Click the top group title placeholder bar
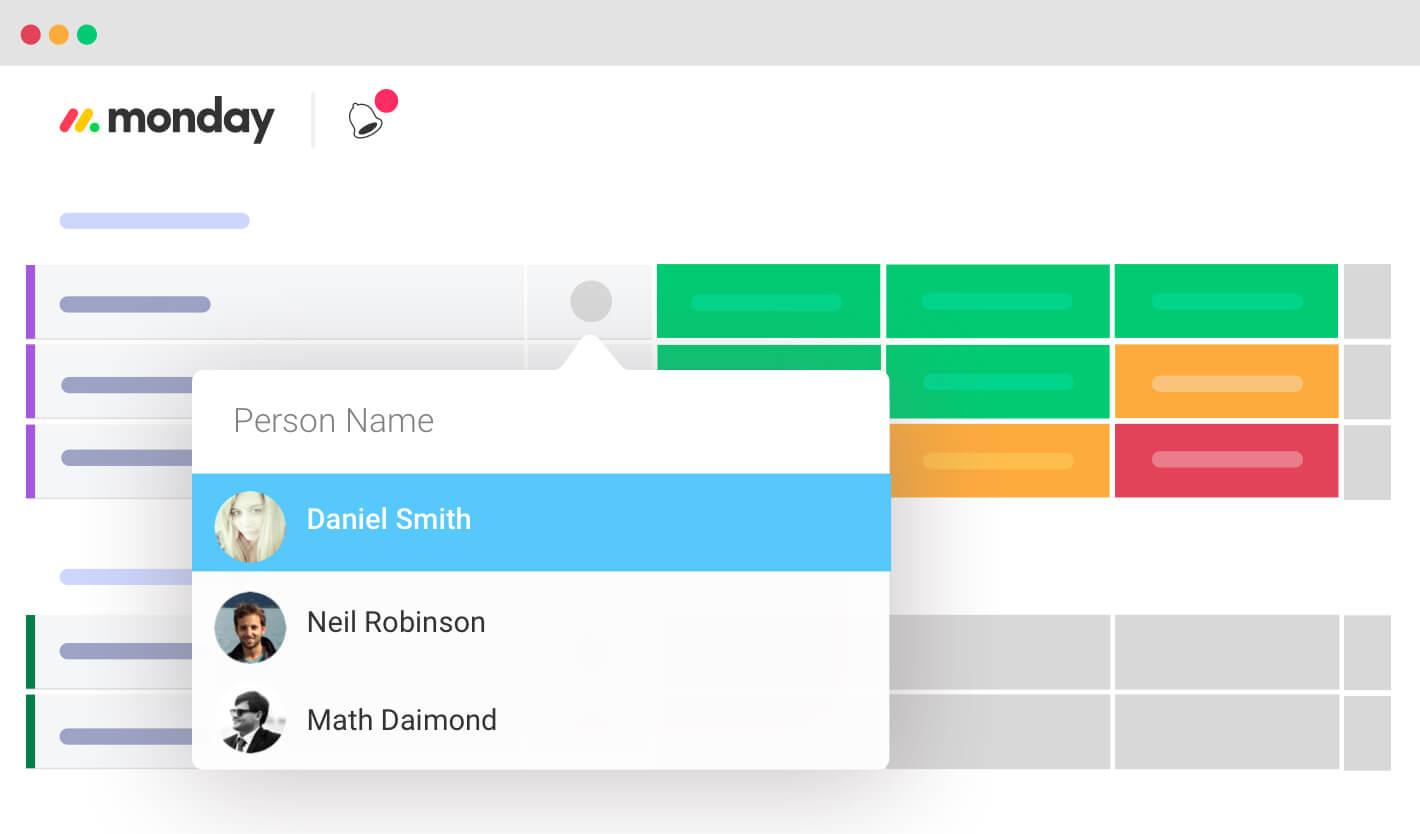 point(154,220)
